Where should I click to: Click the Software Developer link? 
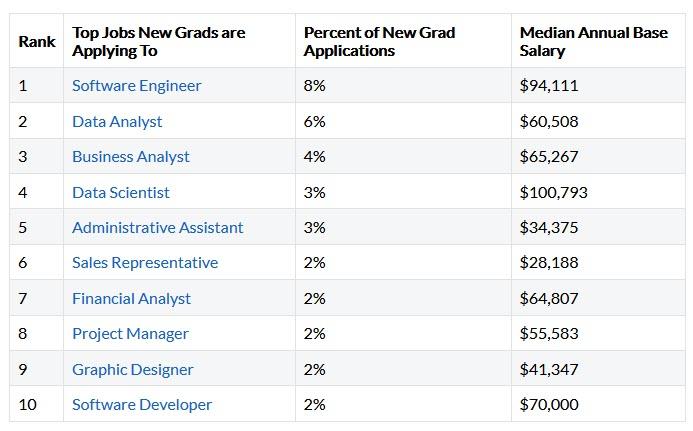(x=142, y=405)
